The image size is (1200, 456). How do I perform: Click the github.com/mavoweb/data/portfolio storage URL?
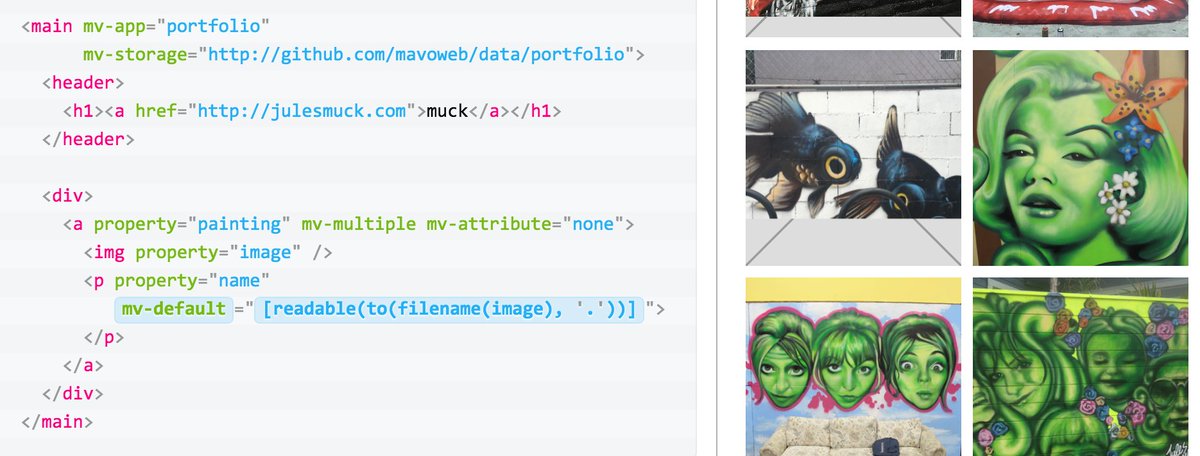(x=417, y=54)
